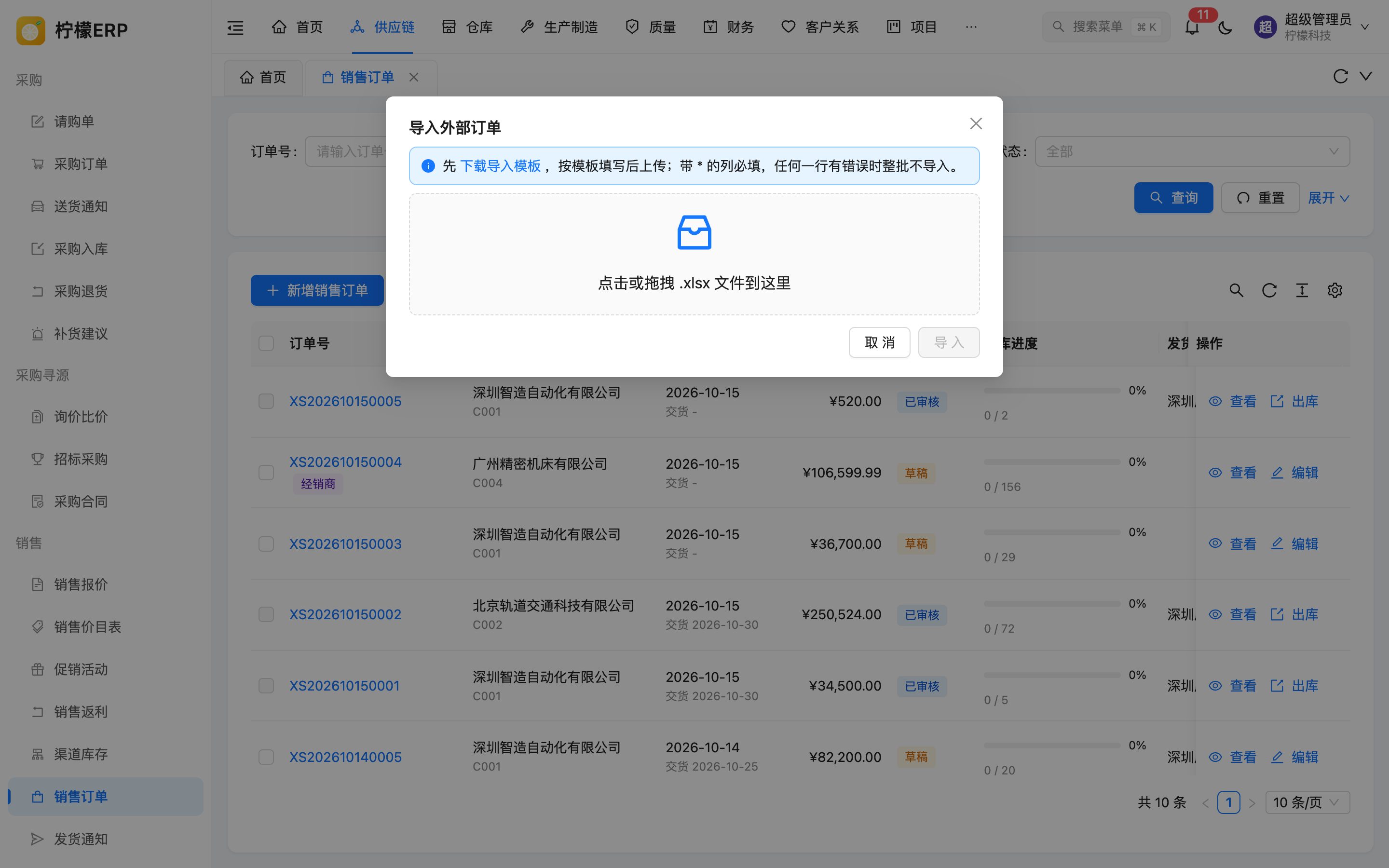Click the xlsx upload drop zone
Screen dimensions: 1389x868
pyautogui.click(x=694, y=254)
